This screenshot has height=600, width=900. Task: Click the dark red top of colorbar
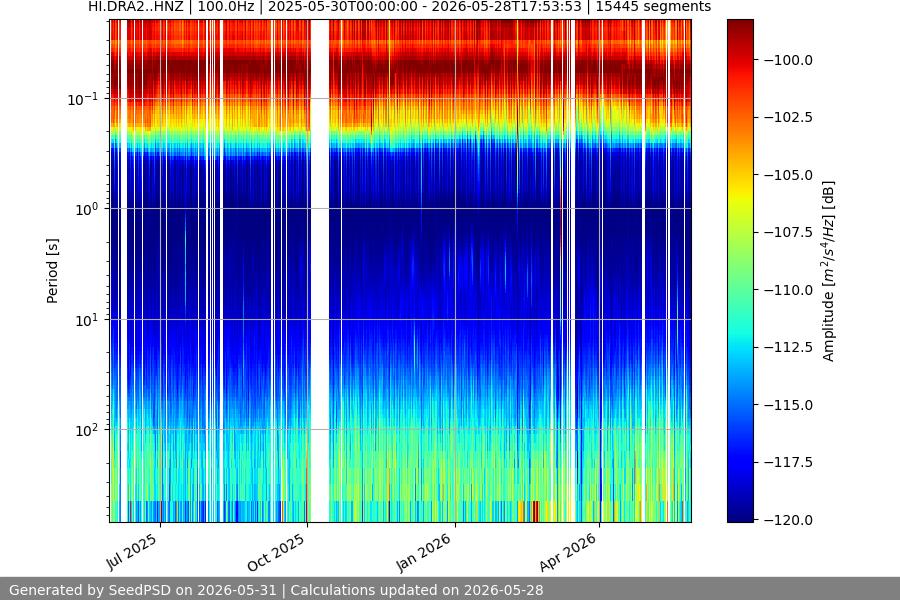tap(740, 29)
